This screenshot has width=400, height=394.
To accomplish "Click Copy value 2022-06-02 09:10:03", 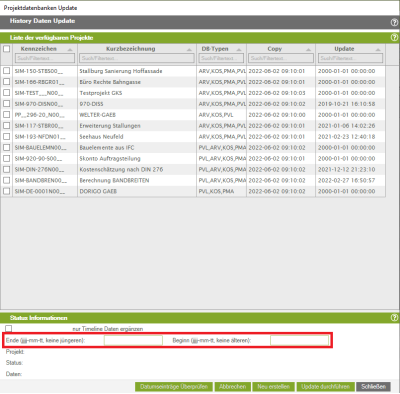I will tap(277, 93).
